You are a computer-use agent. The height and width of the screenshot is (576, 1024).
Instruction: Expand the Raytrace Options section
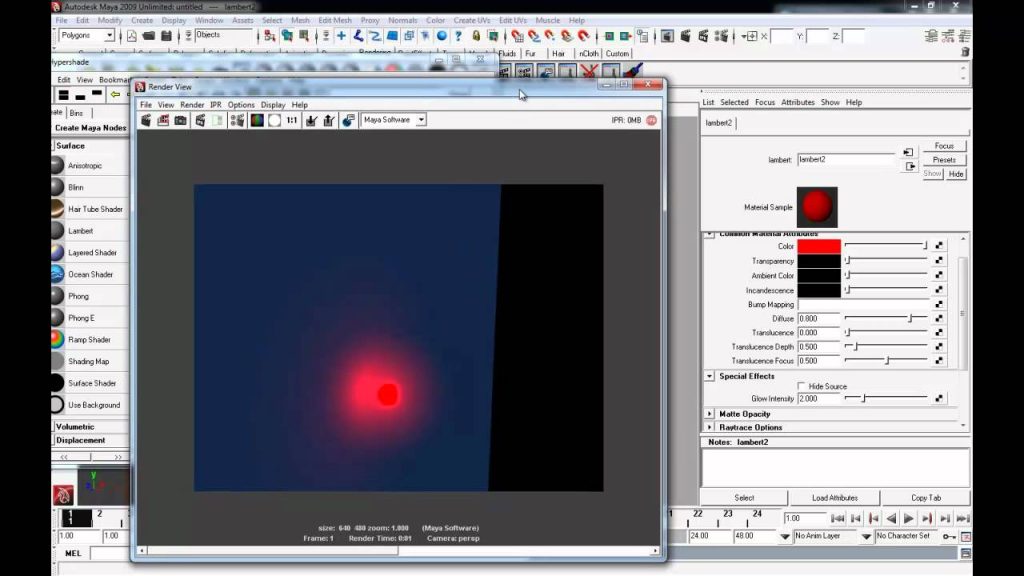(x=709, y=427)
